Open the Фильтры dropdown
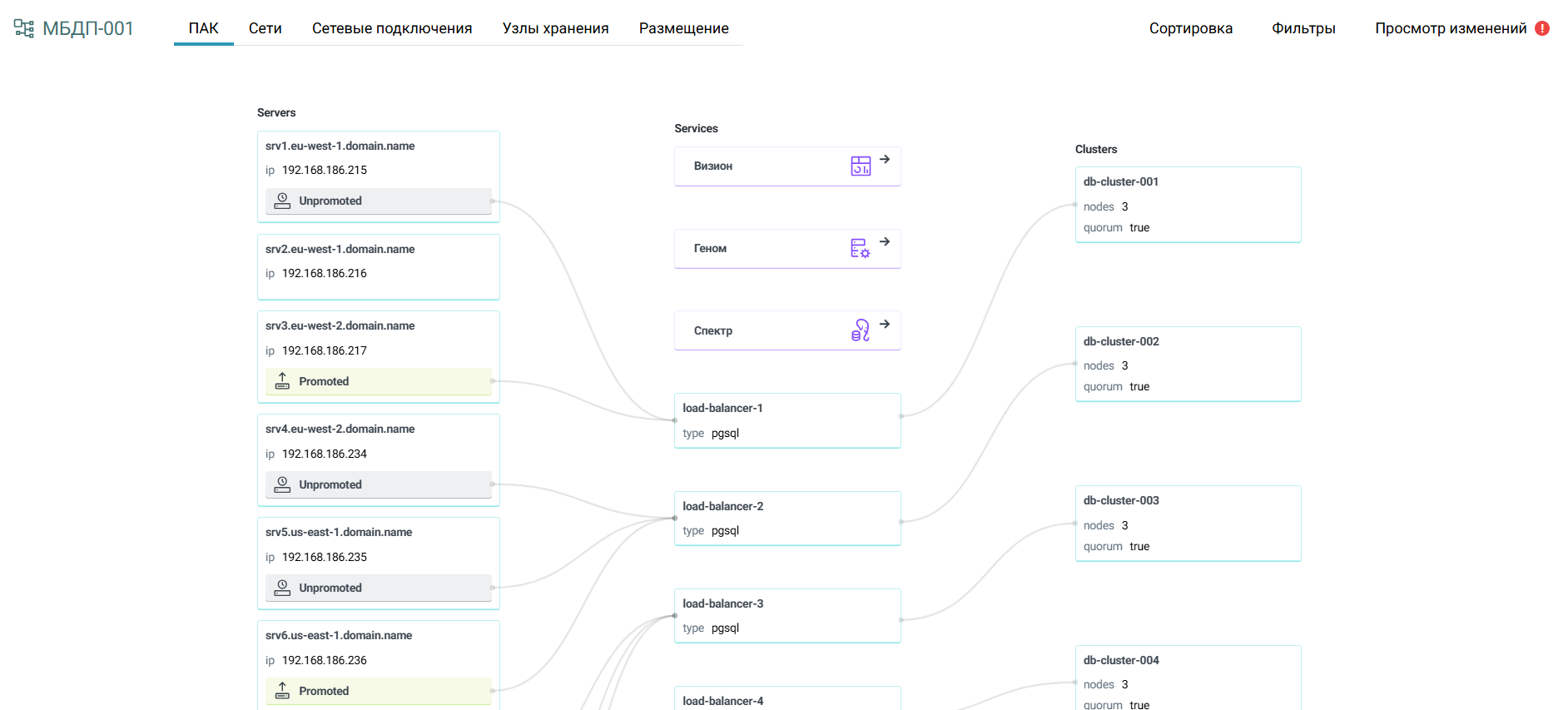The image size is (1568, 710). click(1303, 28)
